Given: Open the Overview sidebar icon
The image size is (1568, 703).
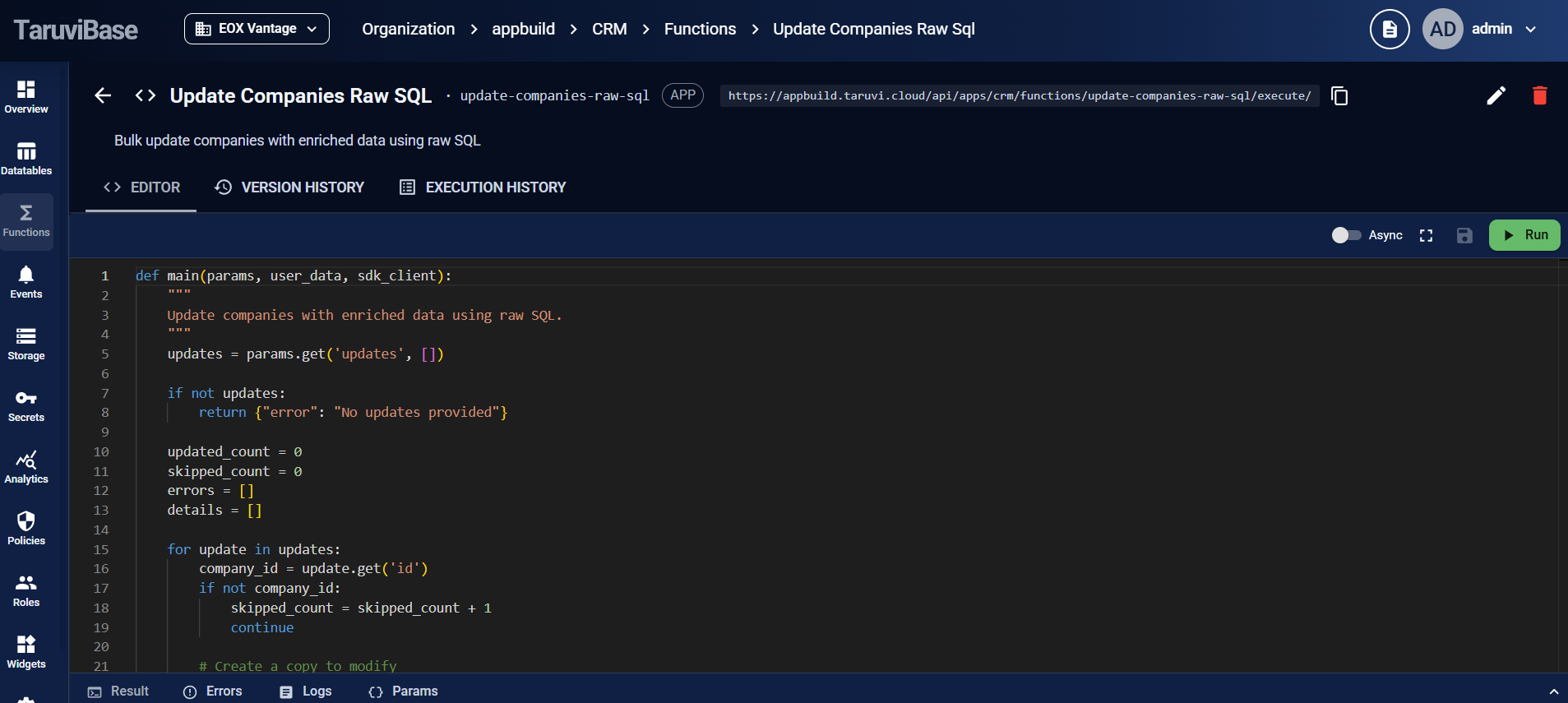Looking at the screenshot, I should [x=26, y=97].
